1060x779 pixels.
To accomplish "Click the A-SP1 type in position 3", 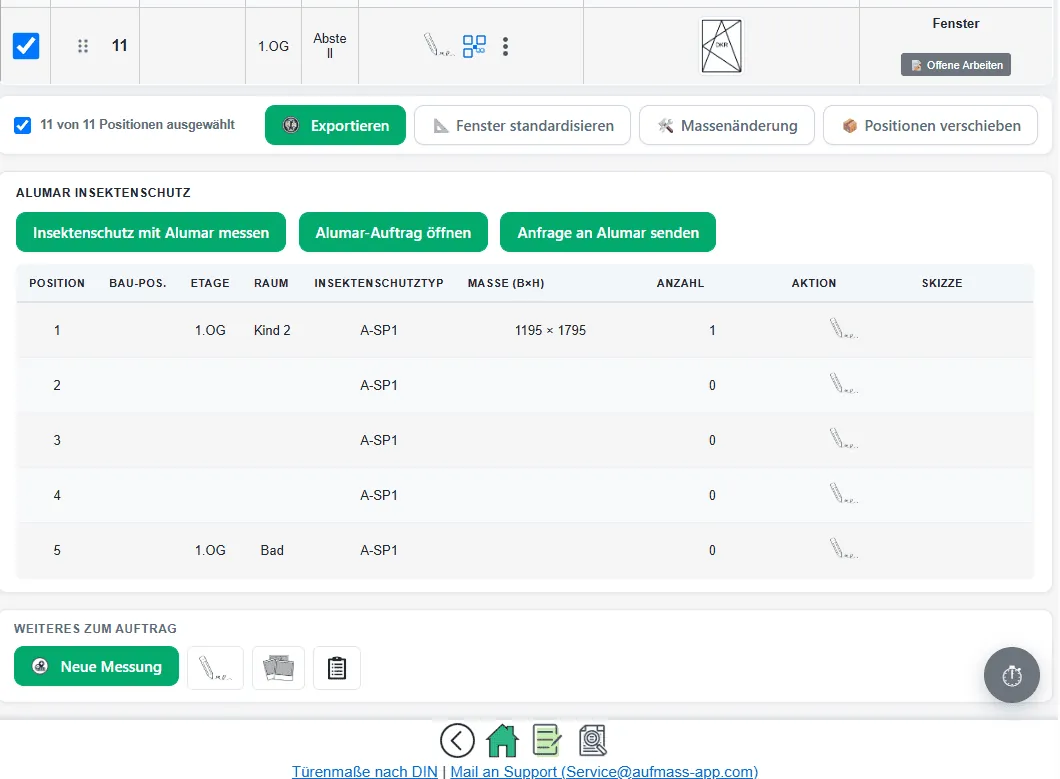I will [x=379, y=440].
